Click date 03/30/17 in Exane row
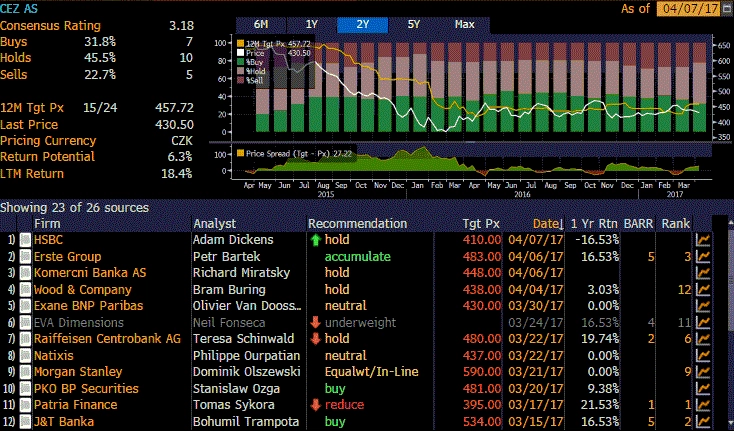The width and height of the screenshot is (734, 432). click(536, 306)
